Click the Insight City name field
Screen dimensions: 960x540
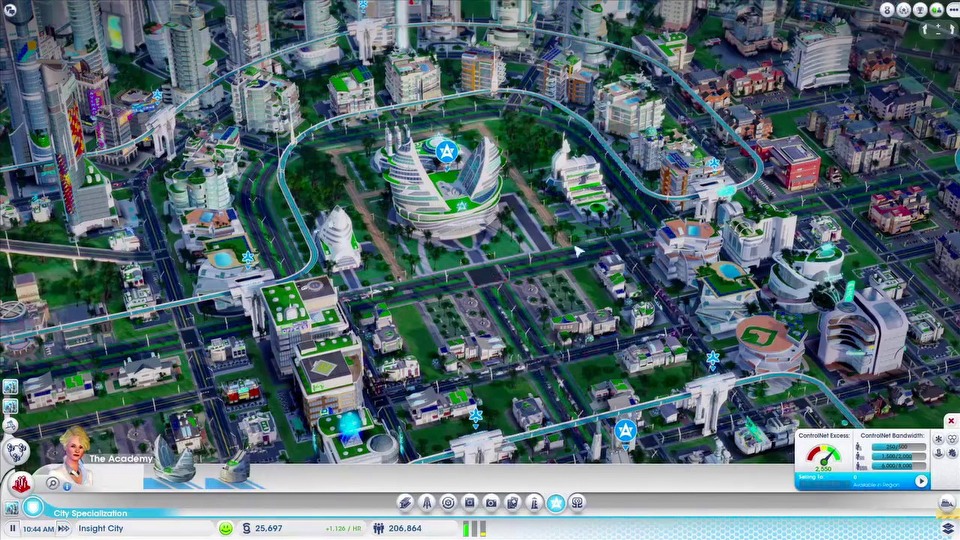144,528
